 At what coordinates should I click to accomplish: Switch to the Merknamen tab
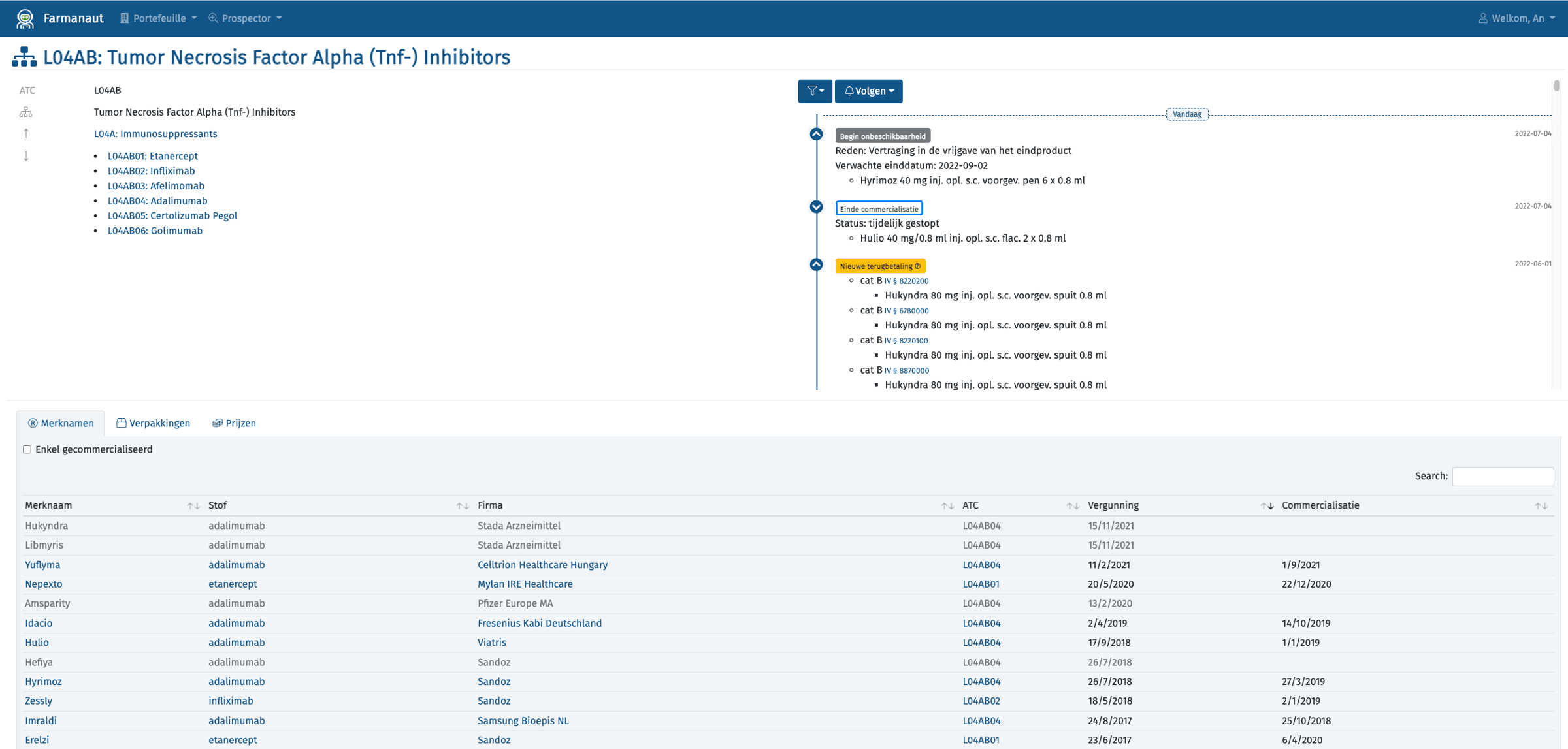(x=61, y=423)
